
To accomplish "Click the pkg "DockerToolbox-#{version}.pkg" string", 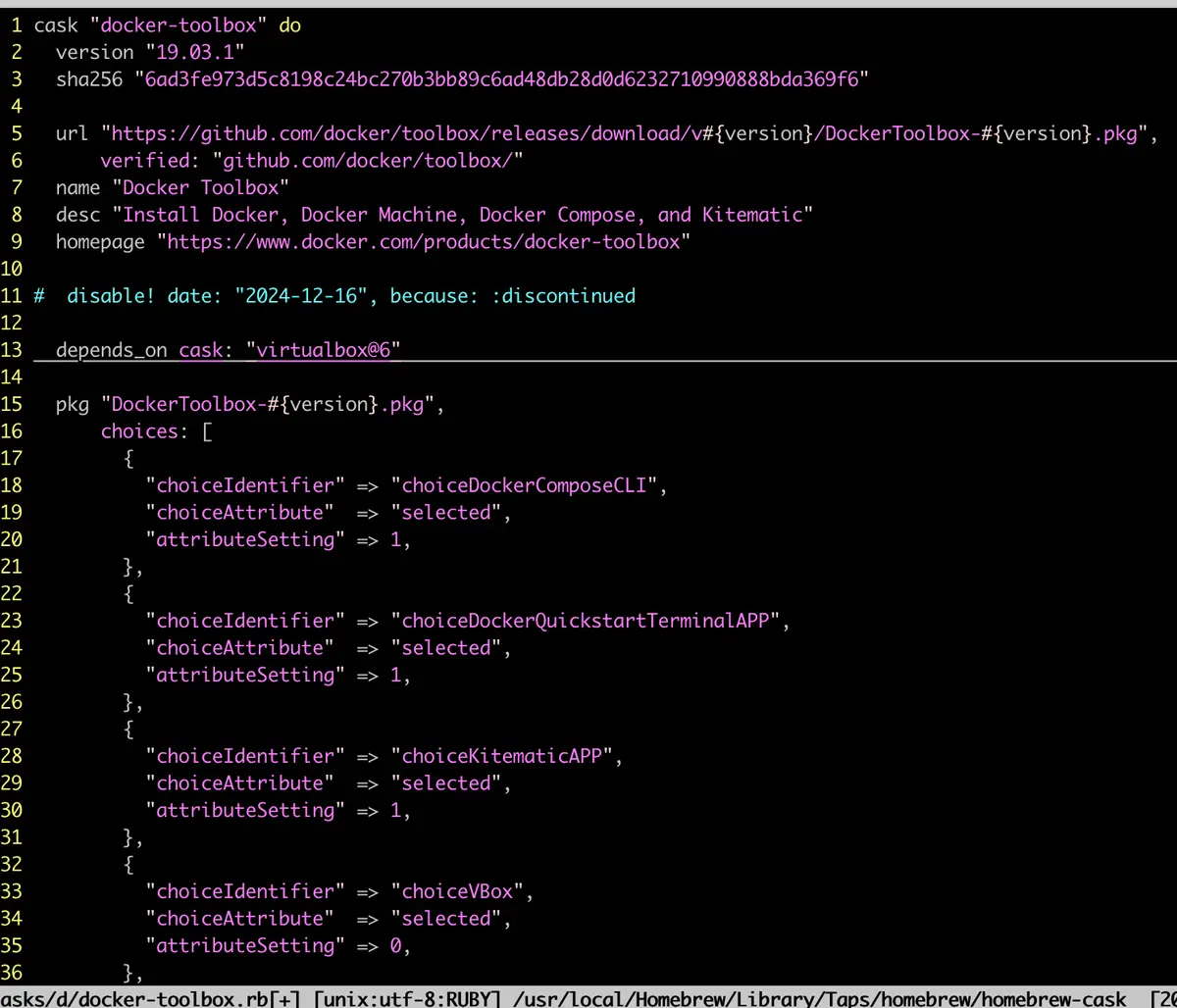I will (267, 404).
